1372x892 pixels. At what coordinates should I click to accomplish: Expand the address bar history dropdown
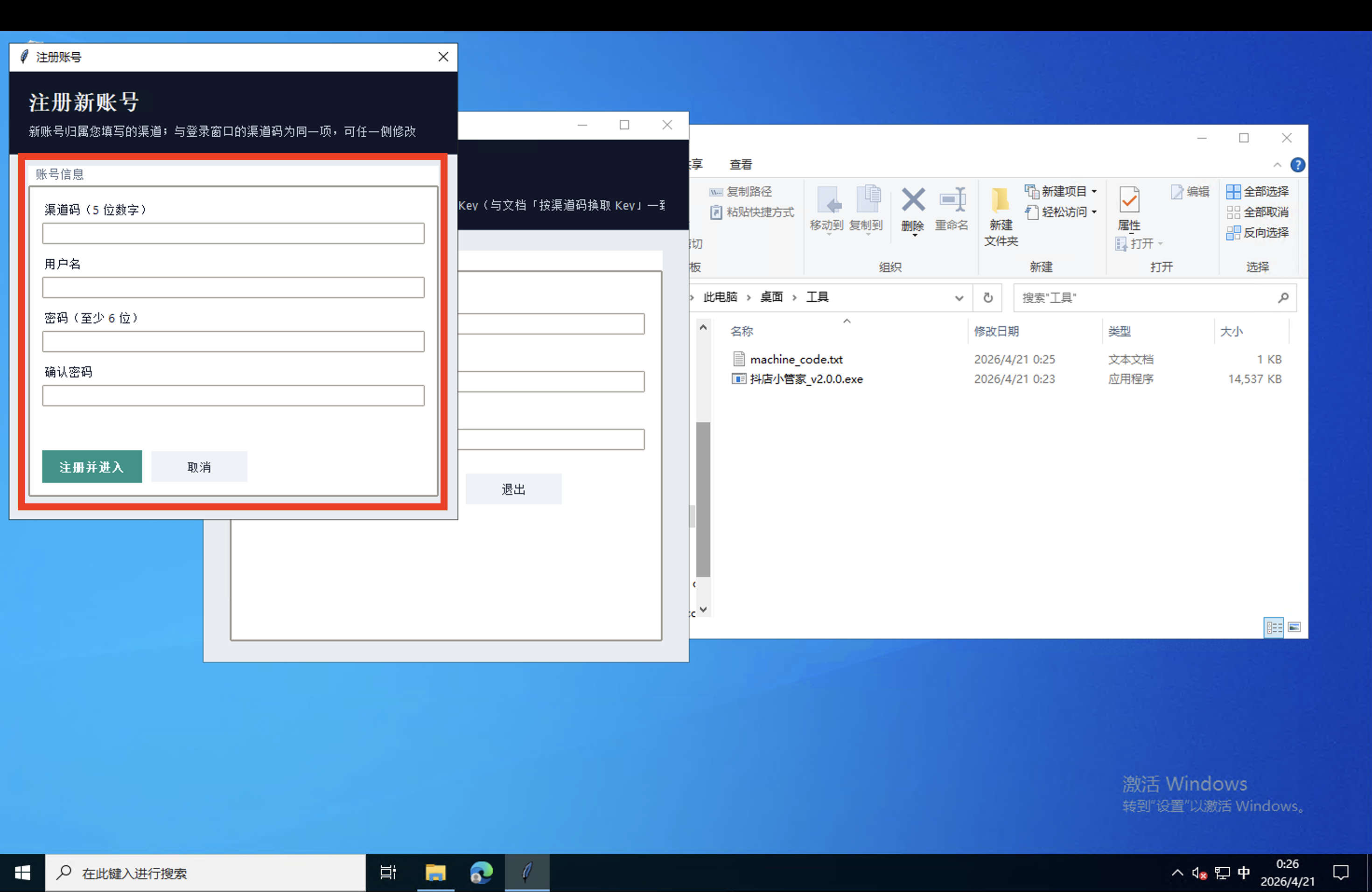[959, 298]
